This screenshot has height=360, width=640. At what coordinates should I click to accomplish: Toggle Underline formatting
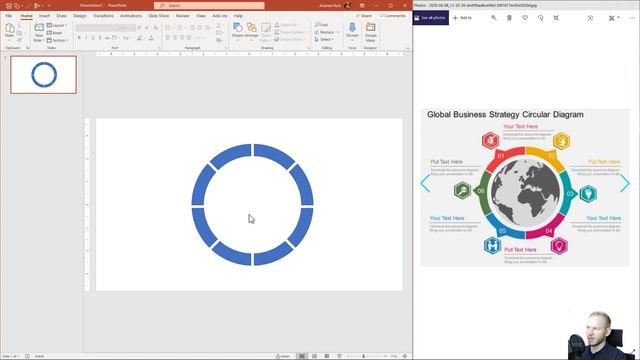pos(93,38)
